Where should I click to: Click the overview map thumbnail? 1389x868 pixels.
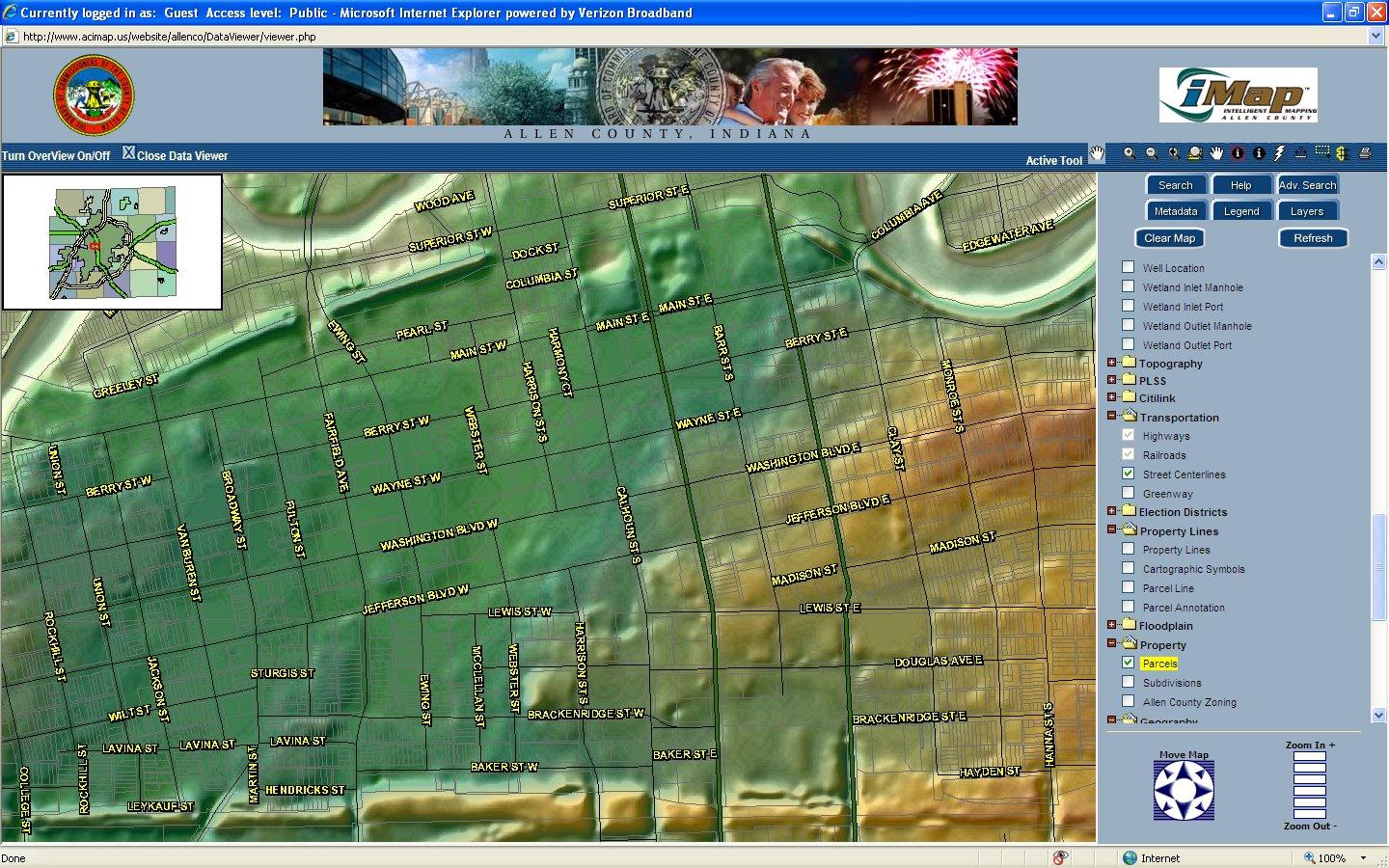tap(113, 242)
